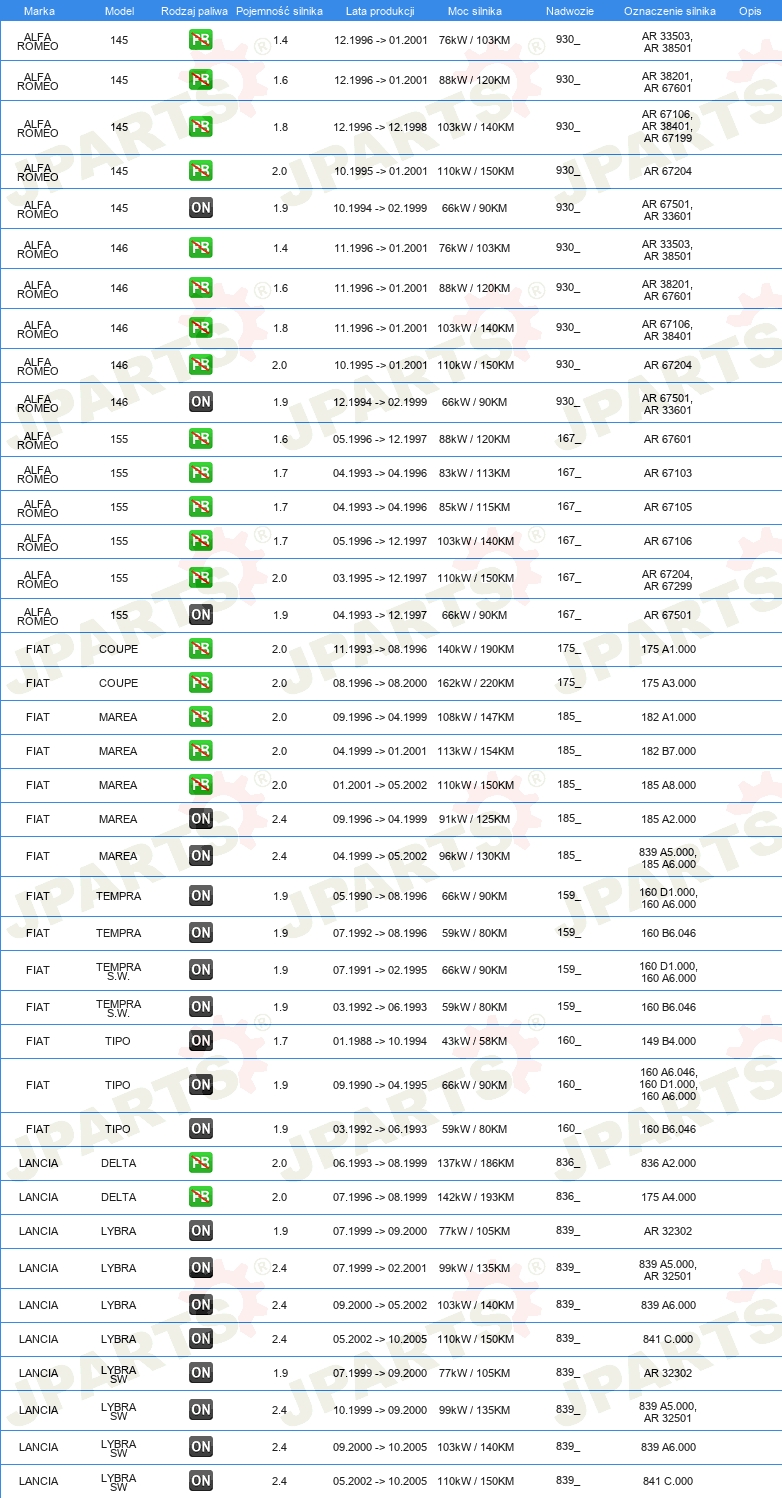
Task: Click the Nadwozie column header
Action: (x=569, y=11)
